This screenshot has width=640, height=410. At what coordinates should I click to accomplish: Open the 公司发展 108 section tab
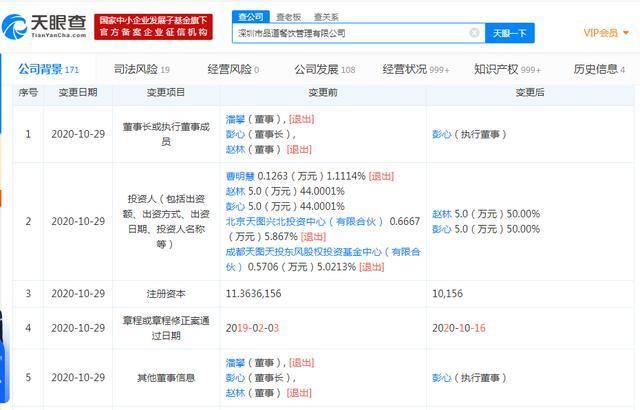pyautogui.click(x=325, y=69)
